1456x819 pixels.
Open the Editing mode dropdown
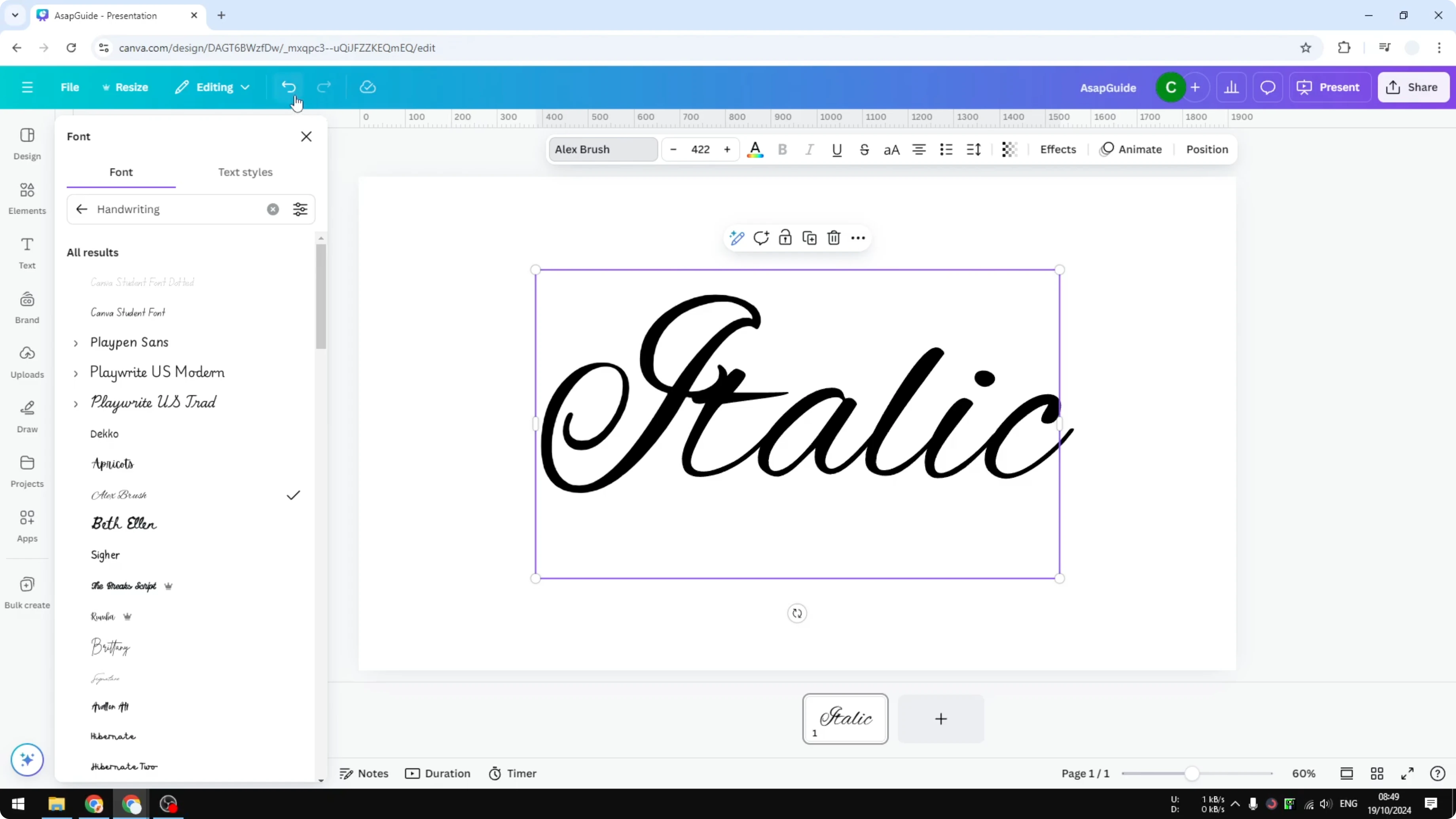212,87
